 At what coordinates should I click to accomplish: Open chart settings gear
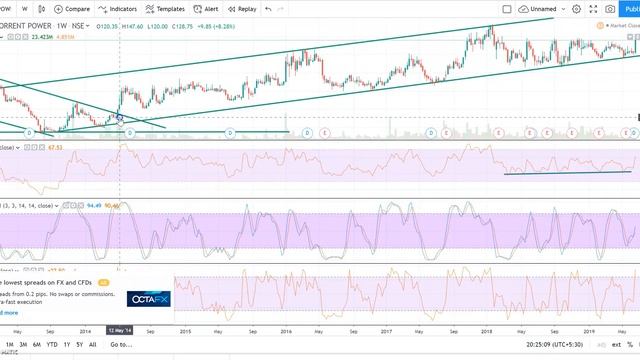pos(576,9)
